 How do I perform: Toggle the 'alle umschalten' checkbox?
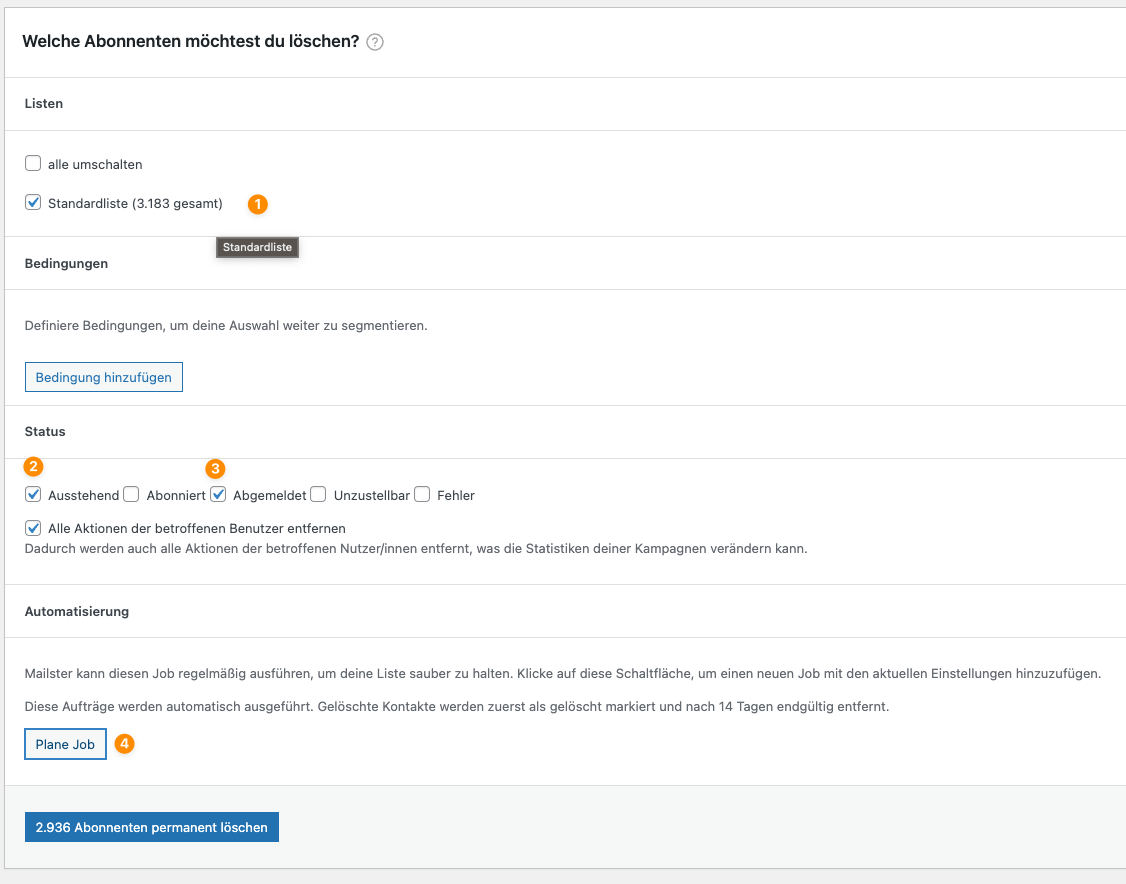(33, 163)
